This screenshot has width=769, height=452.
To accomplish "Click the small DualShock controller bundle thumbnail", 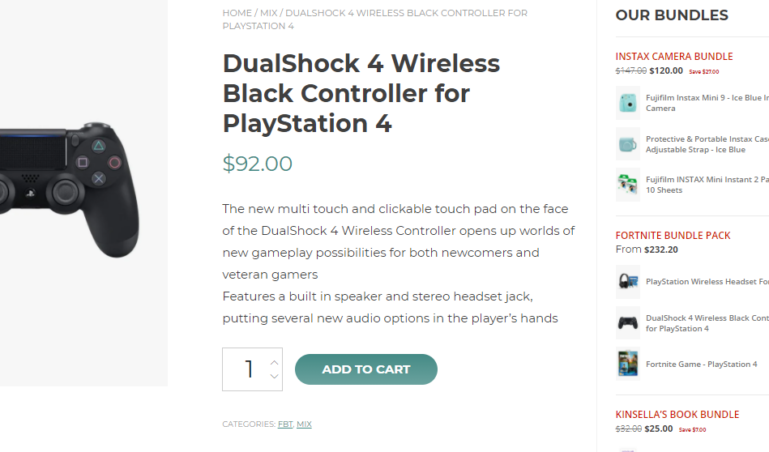I will coord(628,323).
